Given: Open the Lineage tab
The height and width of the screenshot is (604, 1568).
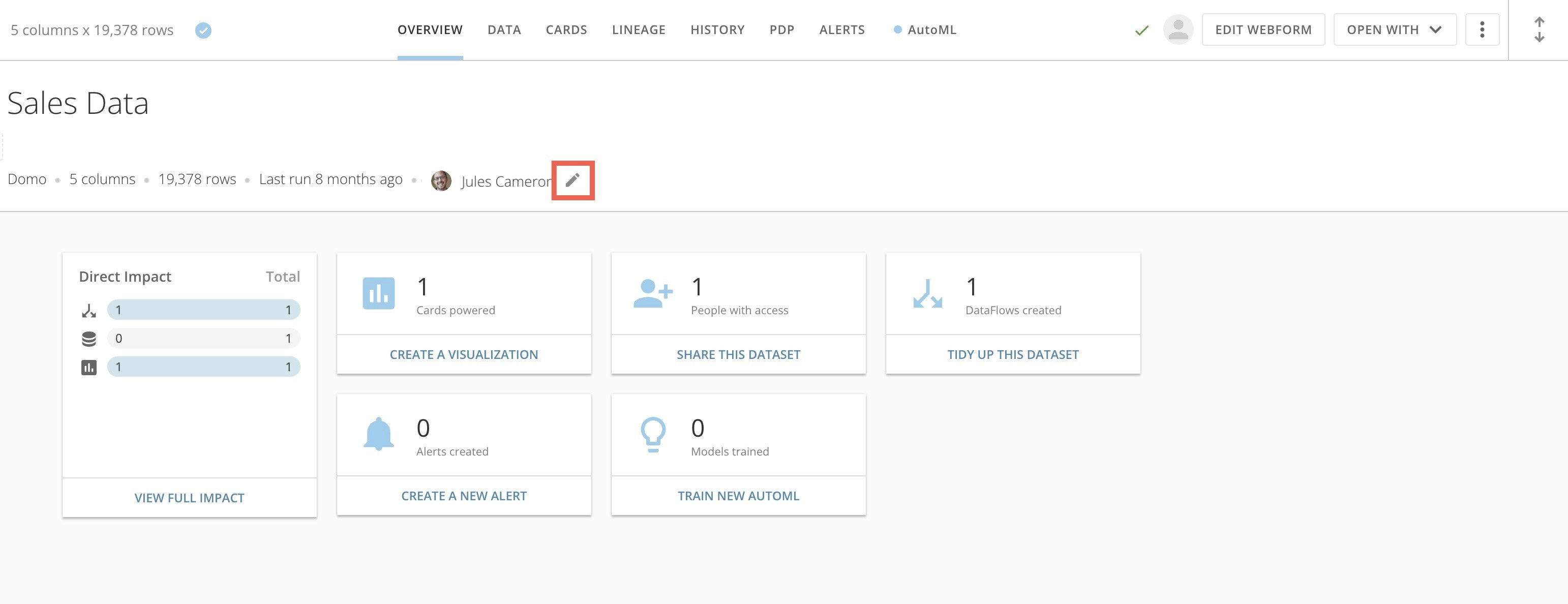Looking at the screenshot, I should click(x=638, y=30).
